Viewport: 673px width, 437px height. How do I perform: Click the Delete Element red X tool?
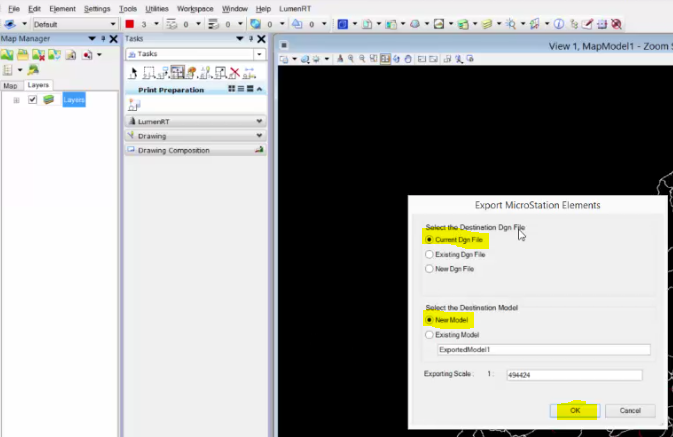[x=234, y=73]
